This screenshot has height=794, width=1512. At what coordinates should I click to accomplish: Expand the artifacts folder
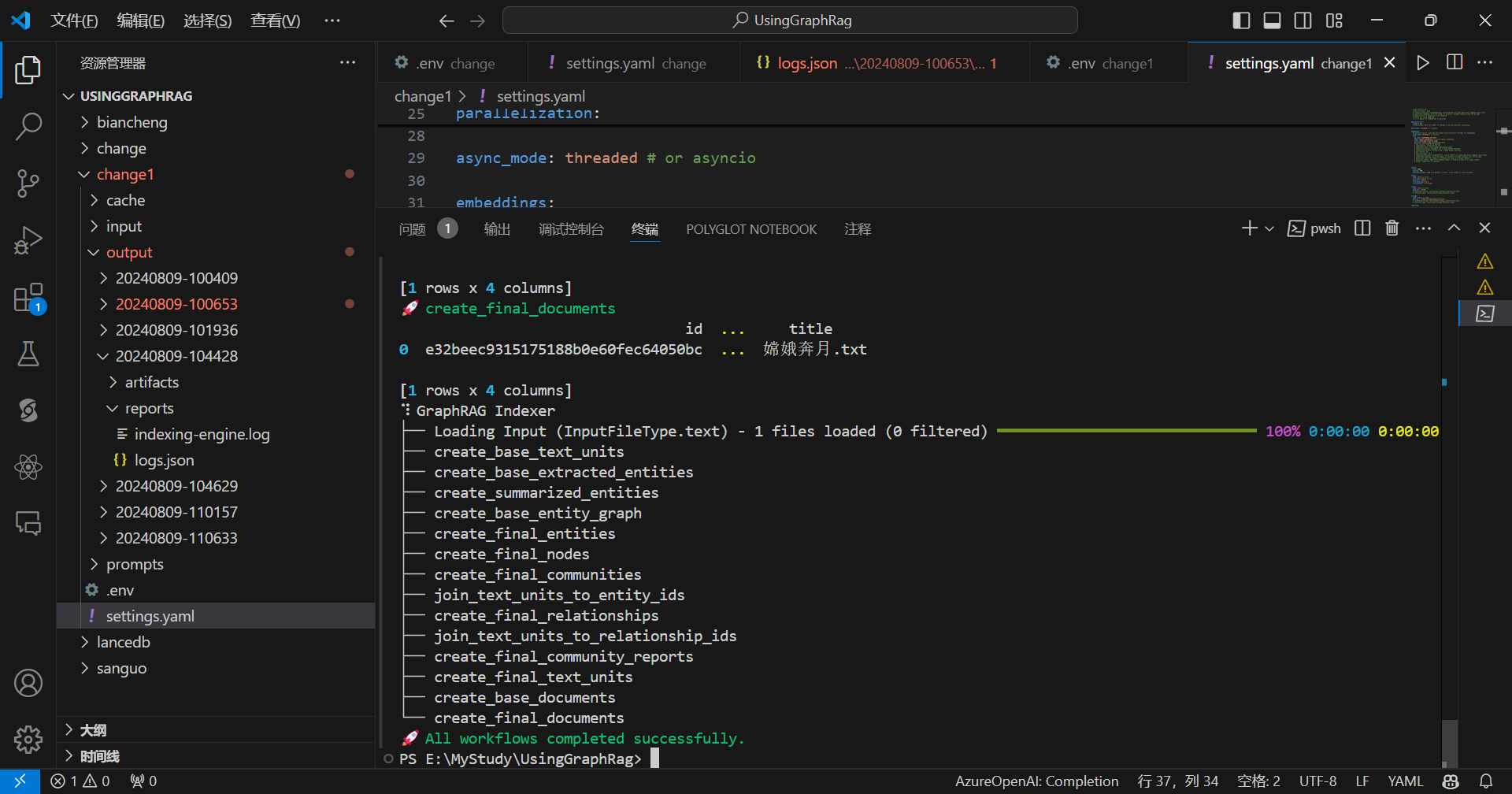click(x=216, y=382)
